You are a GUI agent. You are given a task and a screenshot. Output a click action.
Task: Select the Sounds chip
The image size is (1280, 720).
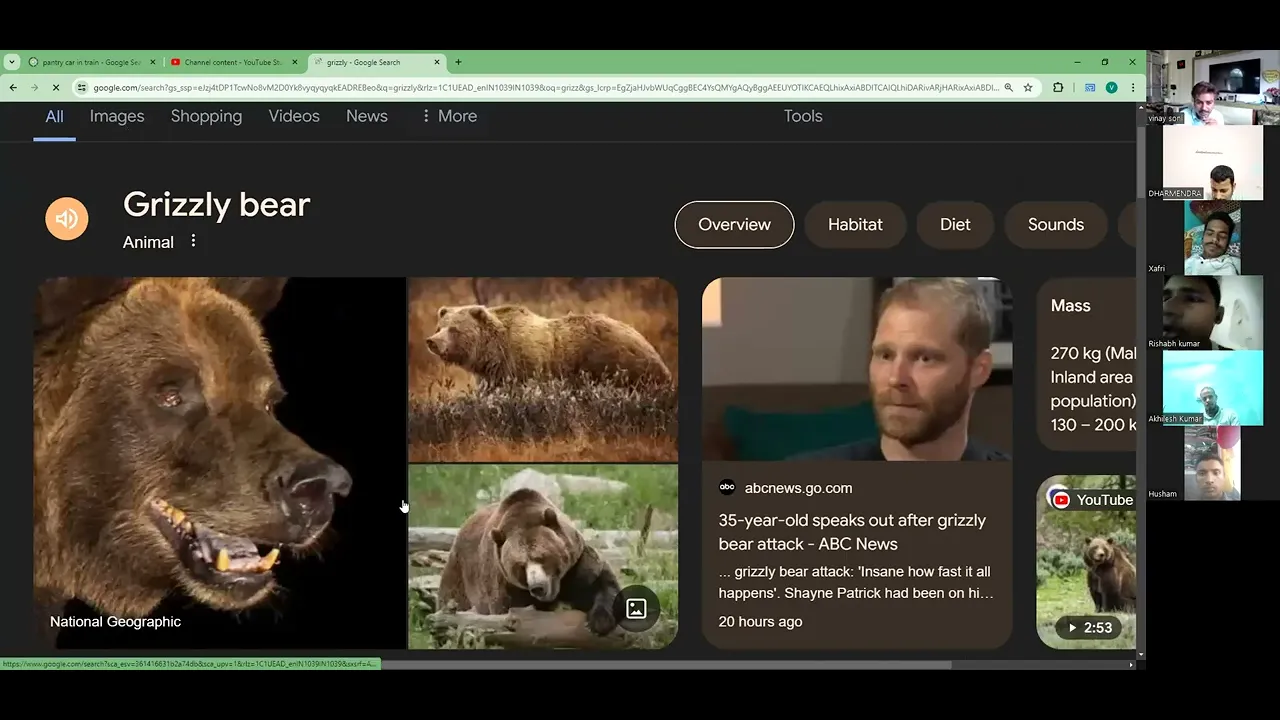coord(1056,224)
